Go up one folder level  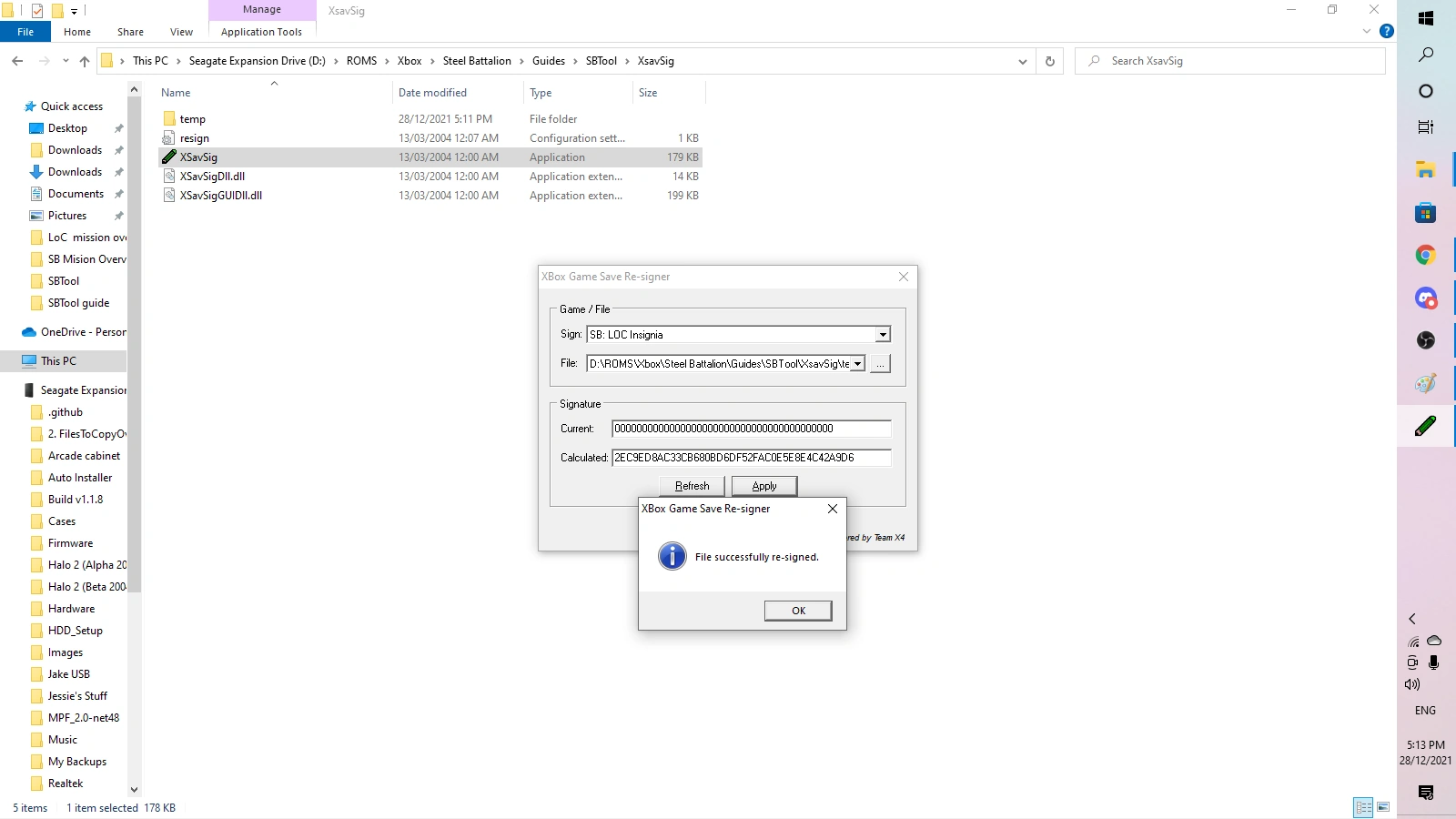click(85, 61)
